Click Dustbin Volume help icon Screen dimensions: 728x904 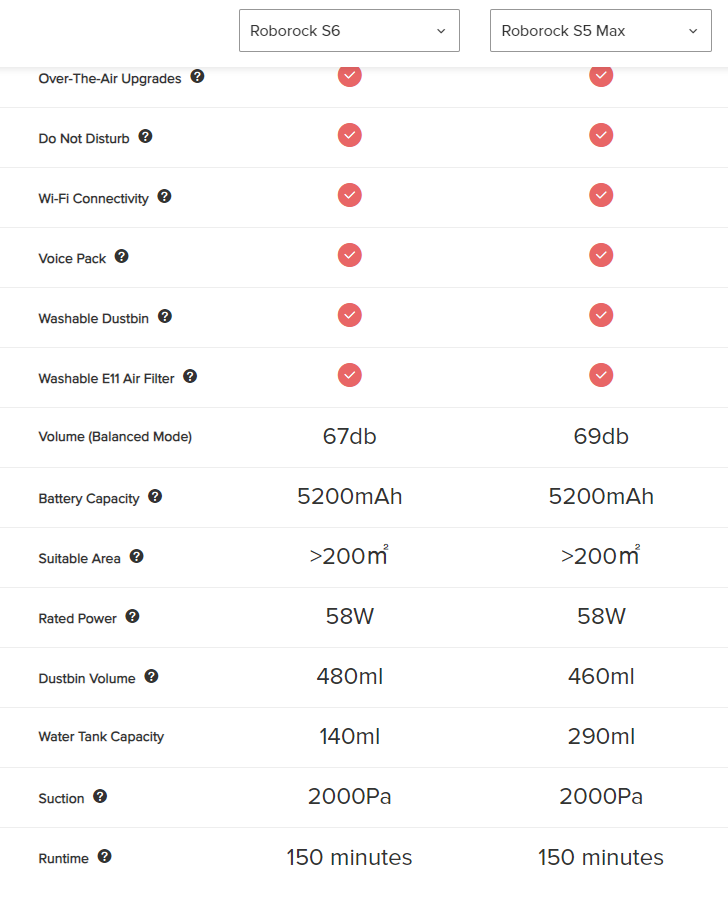(152, 676)
